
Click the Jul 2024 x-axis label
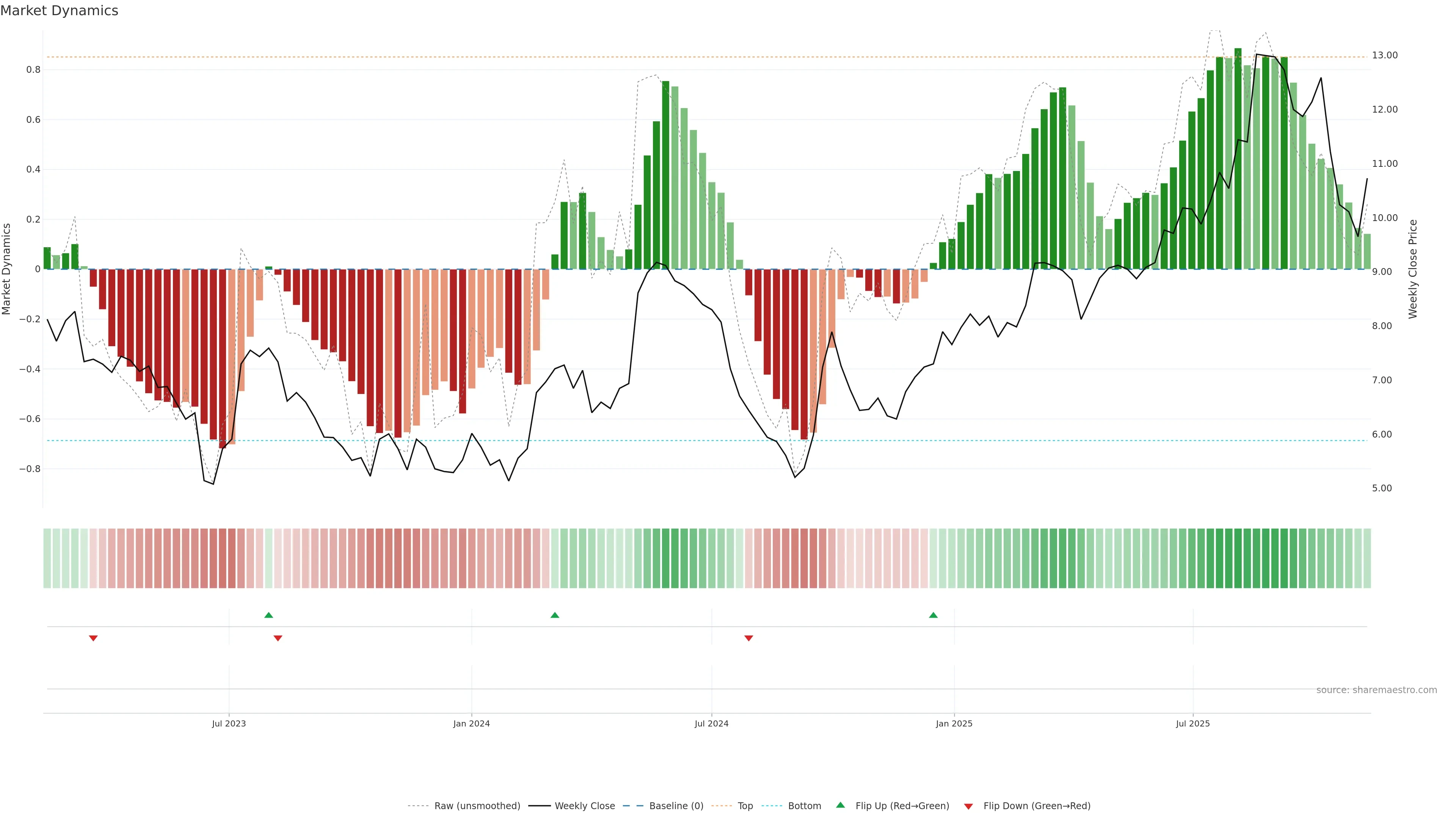(x=711, y=723)
